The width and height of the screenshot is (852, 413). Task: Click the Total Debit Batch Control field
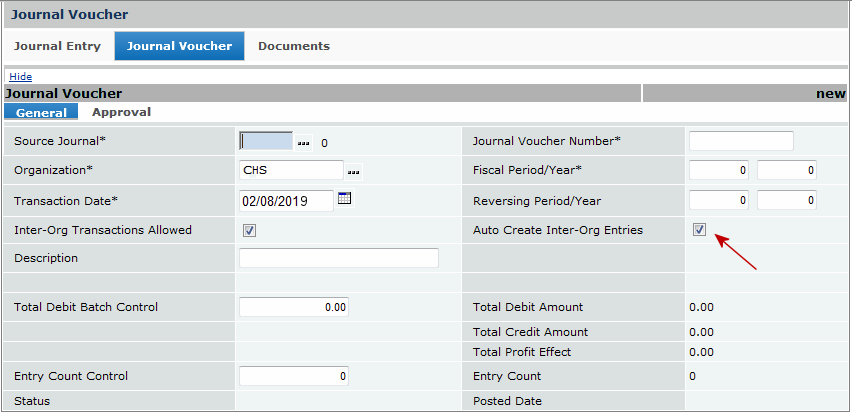click(x=293, y=307)
